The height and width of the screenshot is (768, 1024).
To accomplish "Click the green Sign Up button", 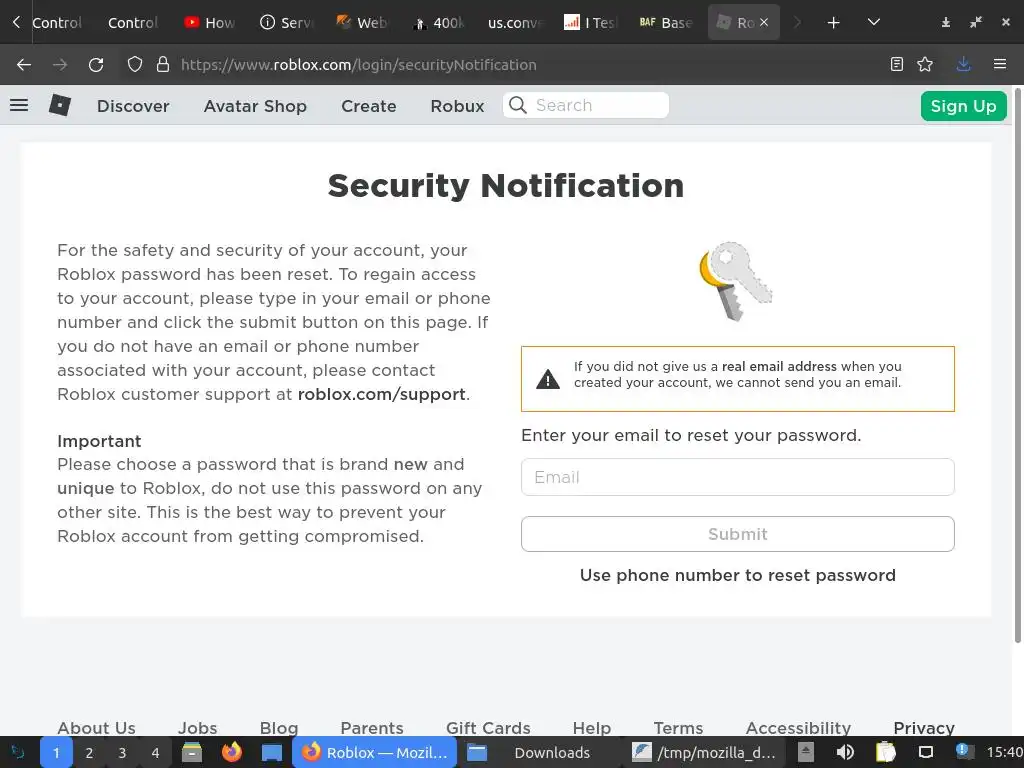I will coord(963,106).
